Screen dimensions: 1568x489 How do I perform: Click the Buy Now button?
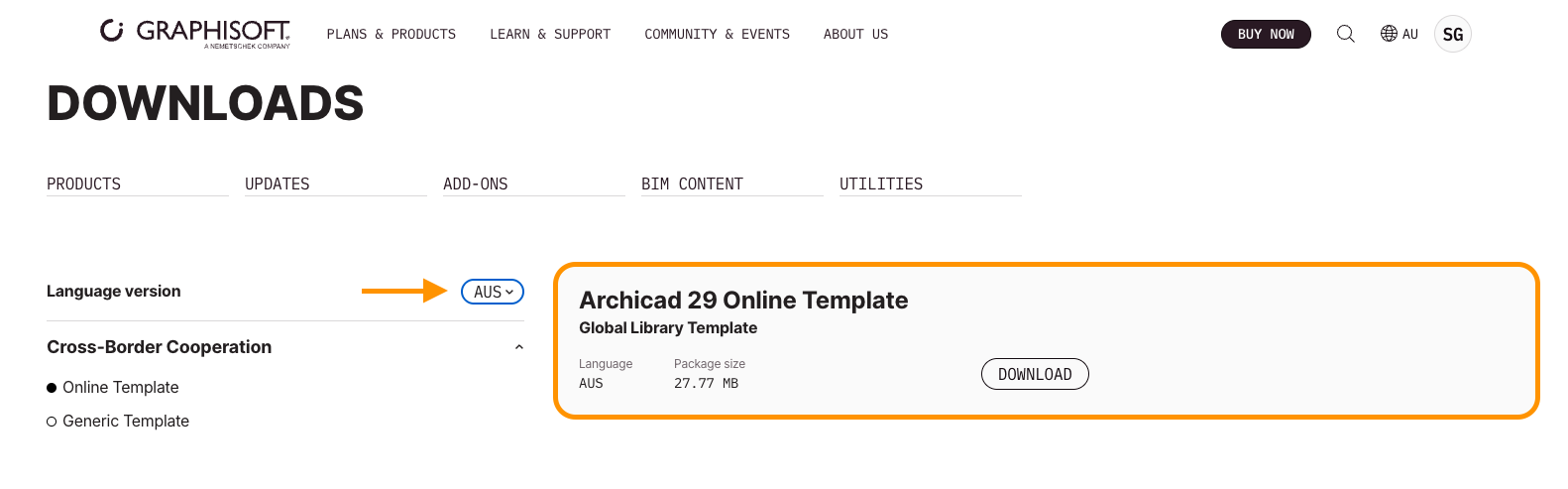(1266, 34)
